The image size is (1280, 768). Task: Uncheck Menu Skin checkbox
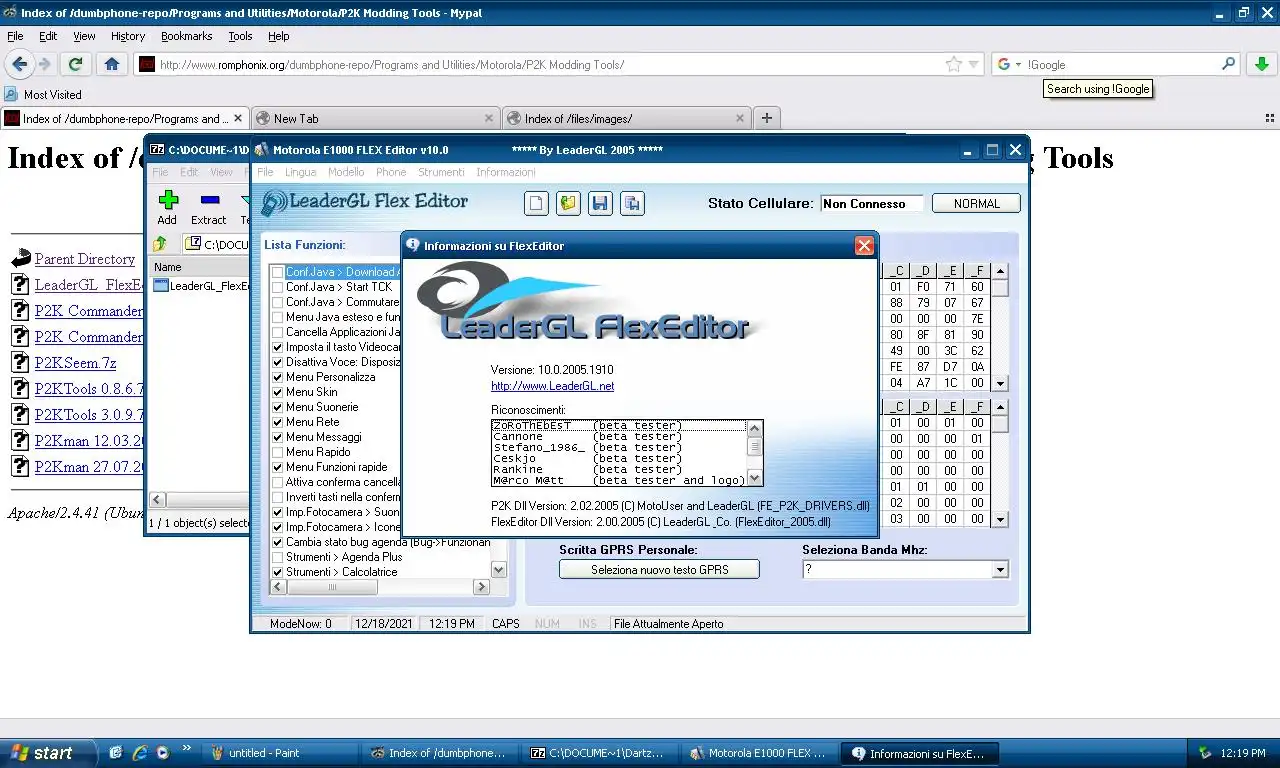coord(277,392)
